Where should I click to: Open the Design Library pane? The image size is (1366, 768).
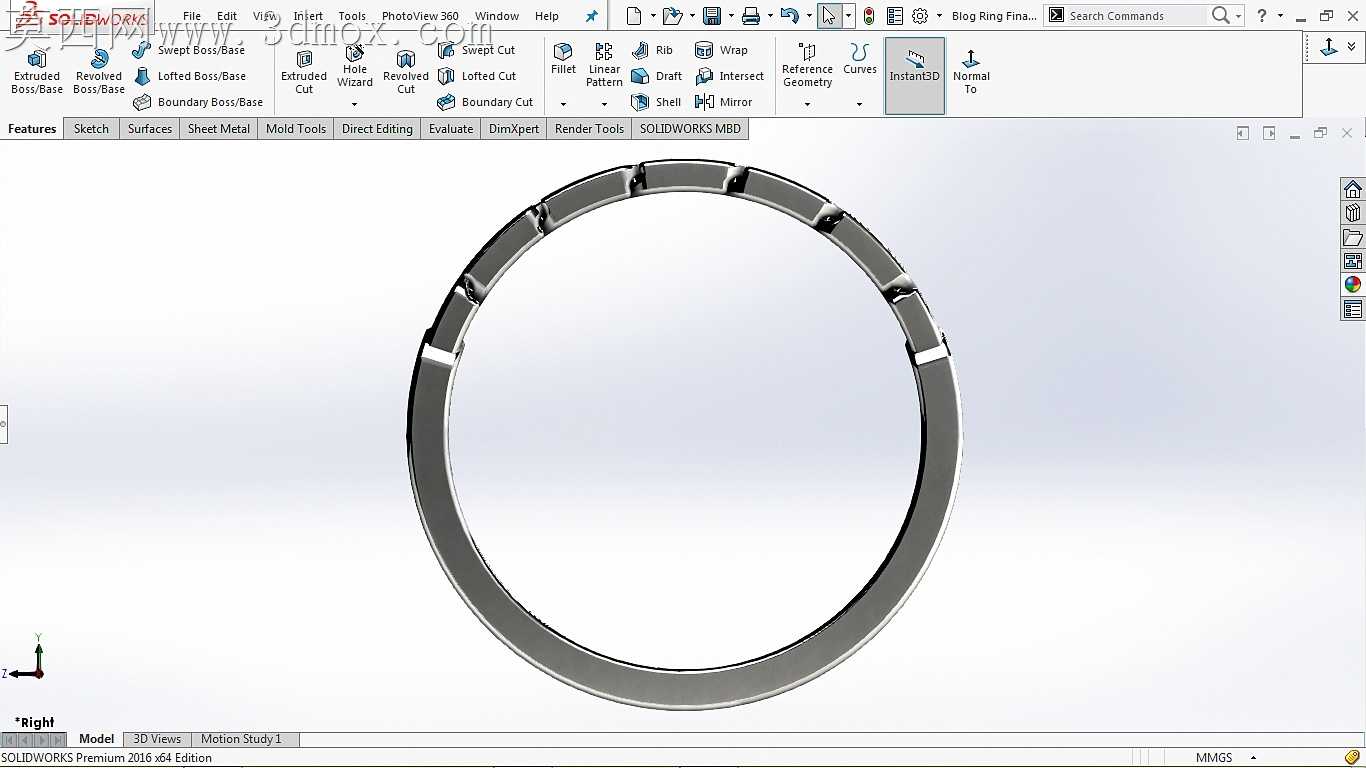tap(1353, 213)
